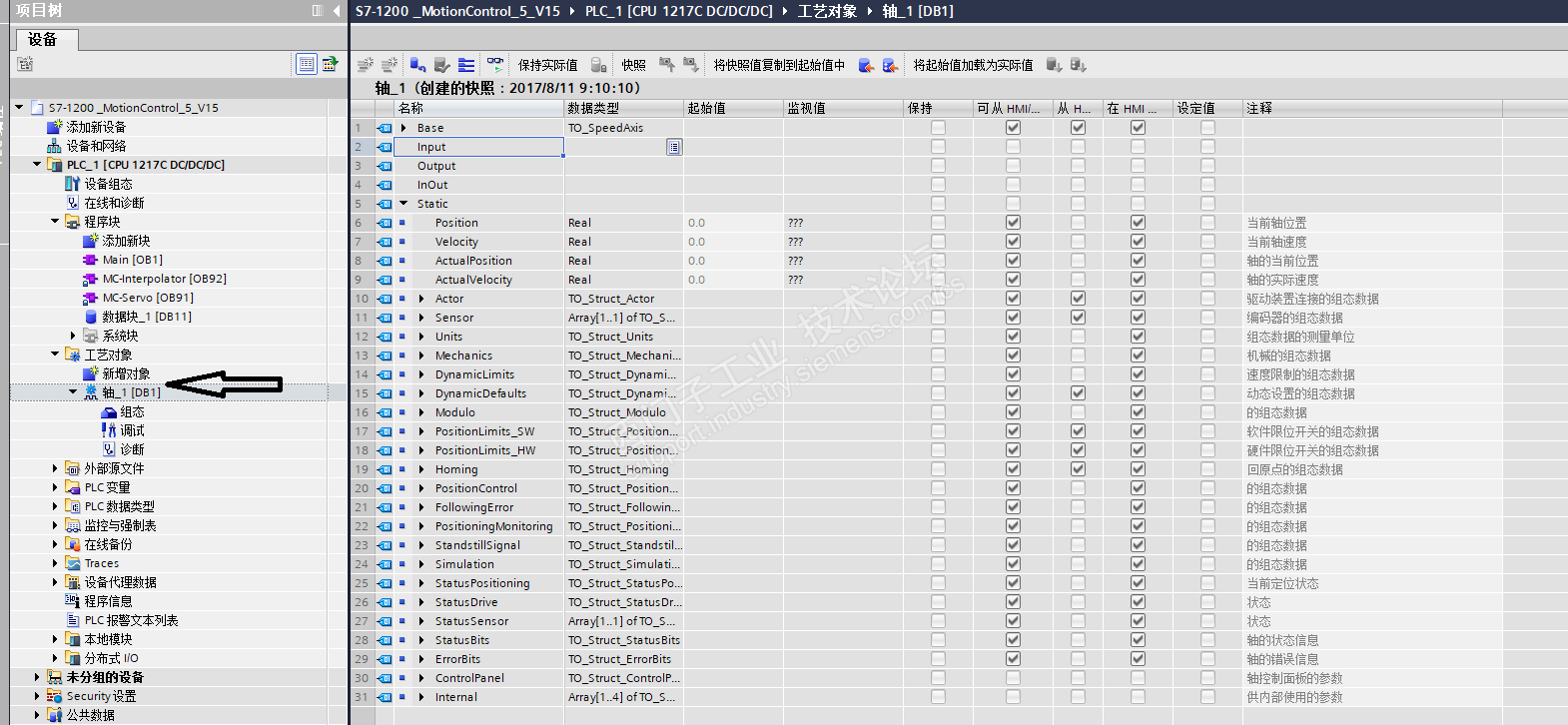Click the load all start values as actual icon
1568x725 pixels.
click(x=1078, y=65)
